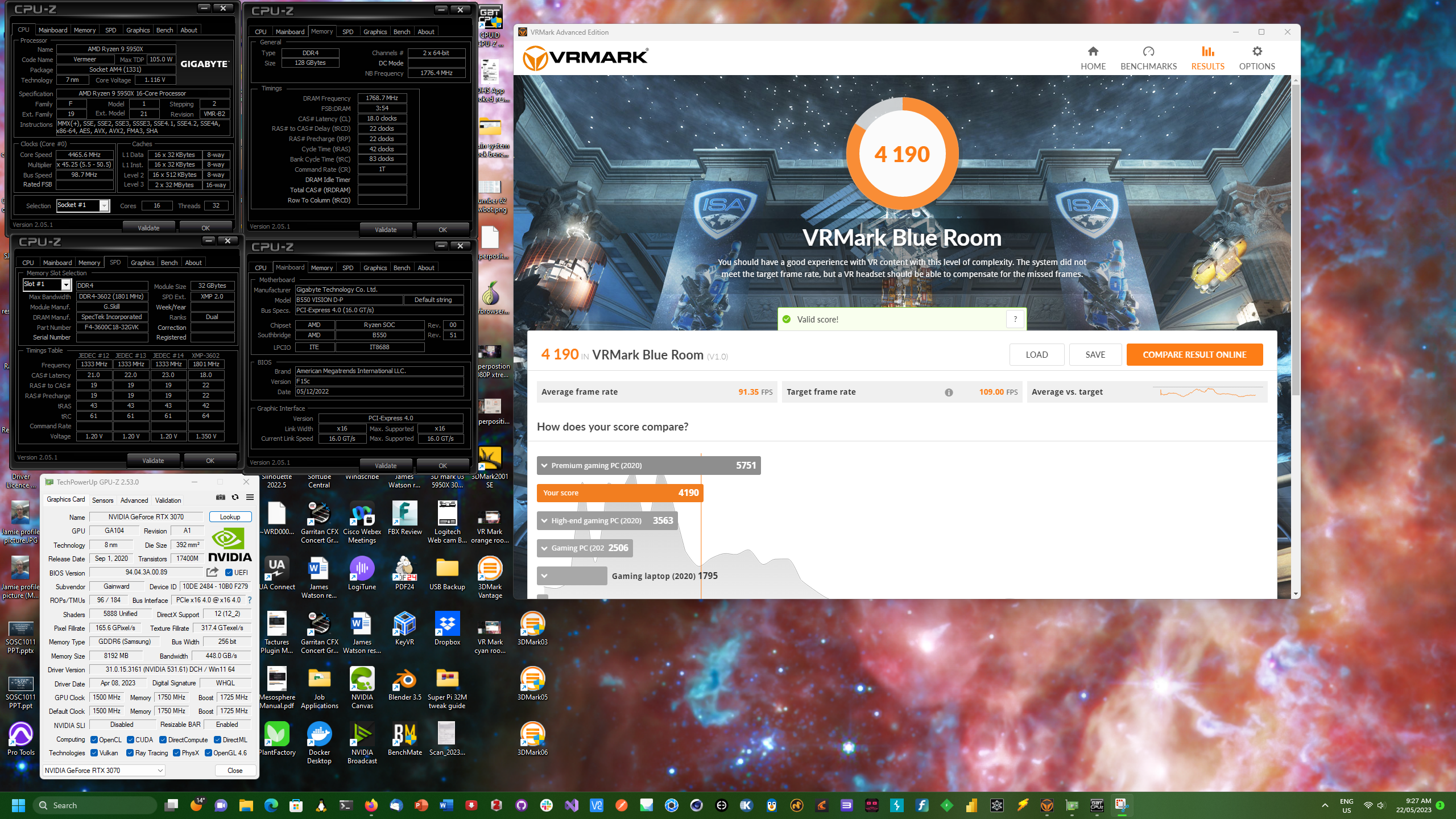Click the SAVE result button
This screenshot has width=1456, height=819.
click(1095, 354)
